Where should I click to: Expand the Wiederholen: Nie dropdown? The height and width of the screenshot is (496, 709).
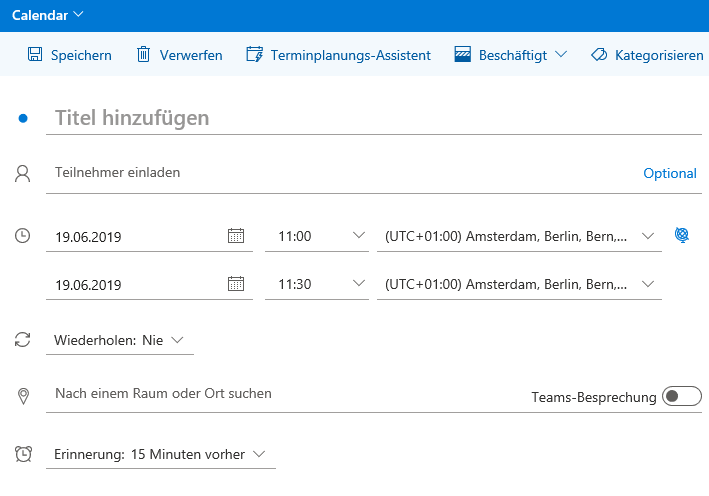point(120,341)
